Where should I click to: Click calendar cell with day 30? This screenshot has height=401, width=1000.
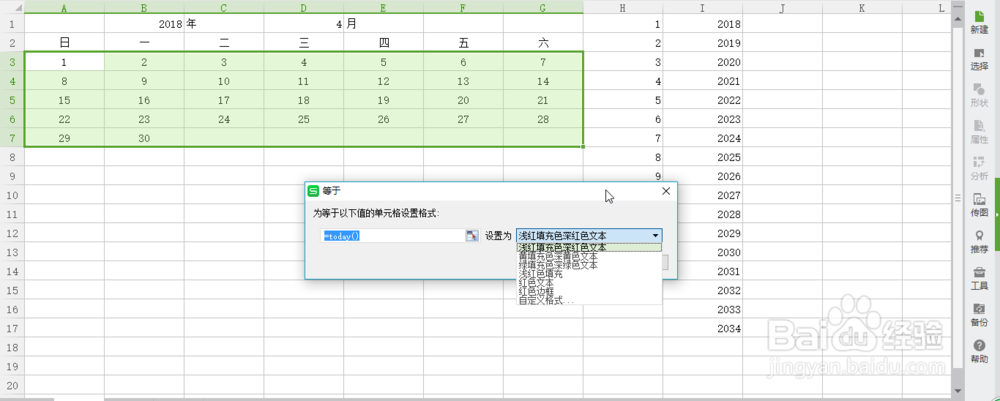(144, 138)
